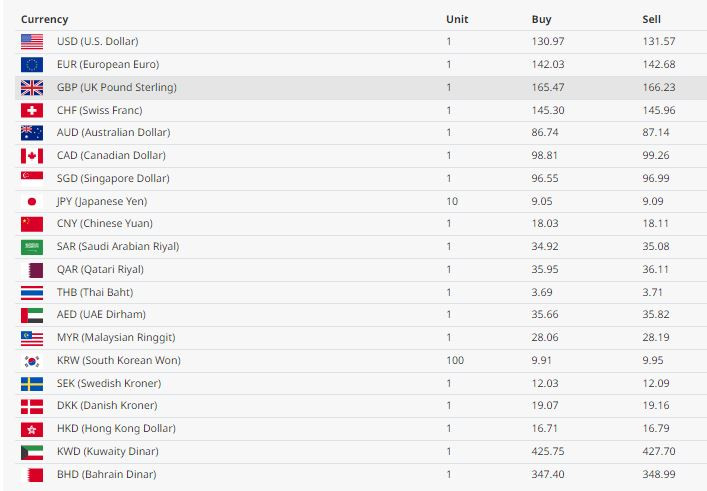Click the Saudi Arabian flag icon

coord(32,247)
